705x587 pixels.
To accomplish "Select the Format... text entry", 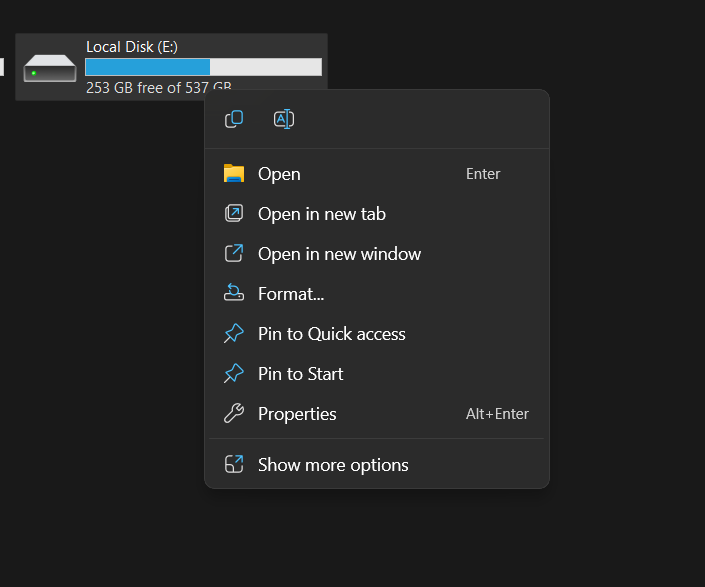I will pyautogui.click(x=291, y=294).
